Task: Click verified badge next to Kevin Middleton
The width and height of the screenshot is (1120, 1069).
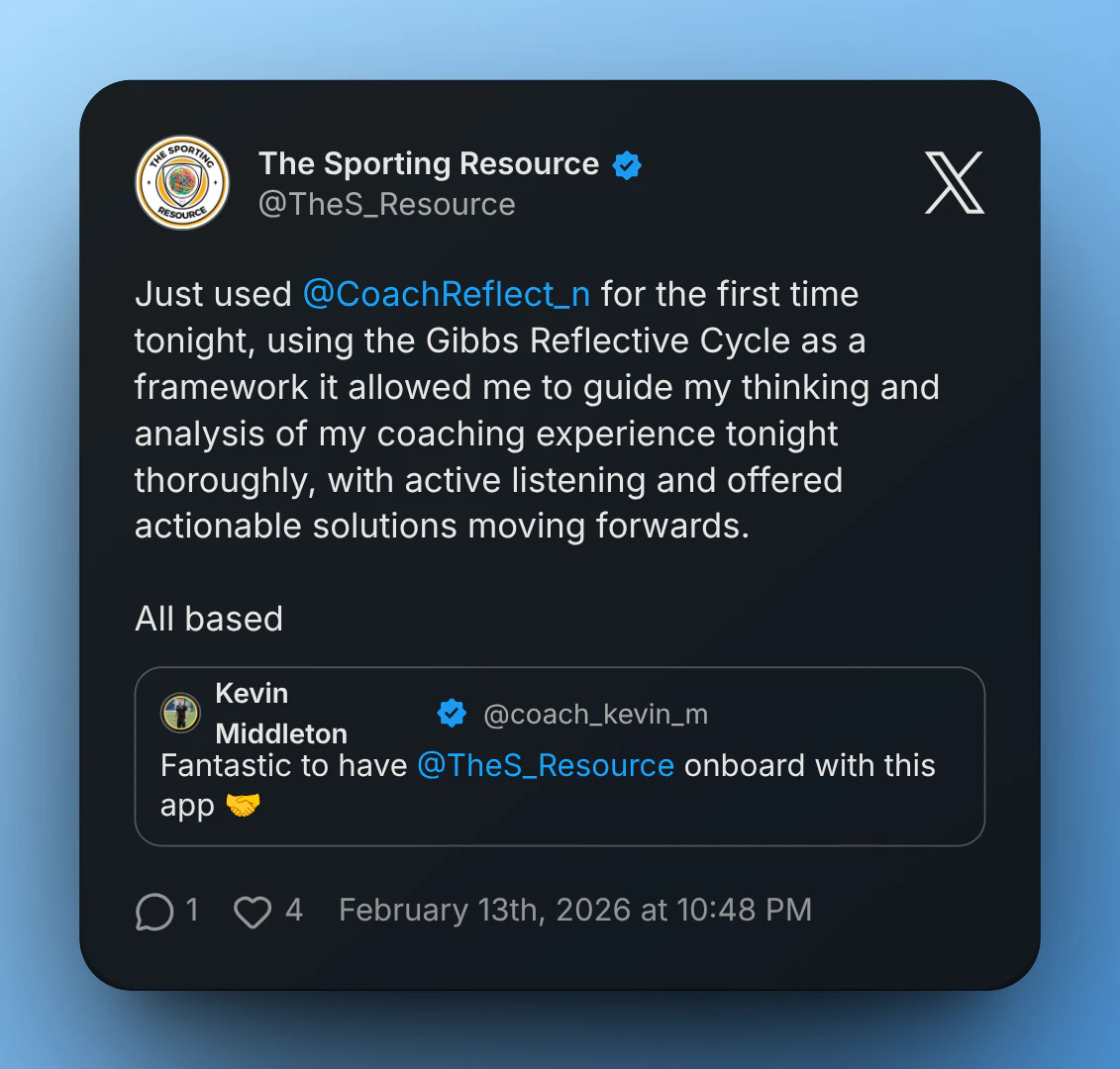Action: click(x=452, y=713)
